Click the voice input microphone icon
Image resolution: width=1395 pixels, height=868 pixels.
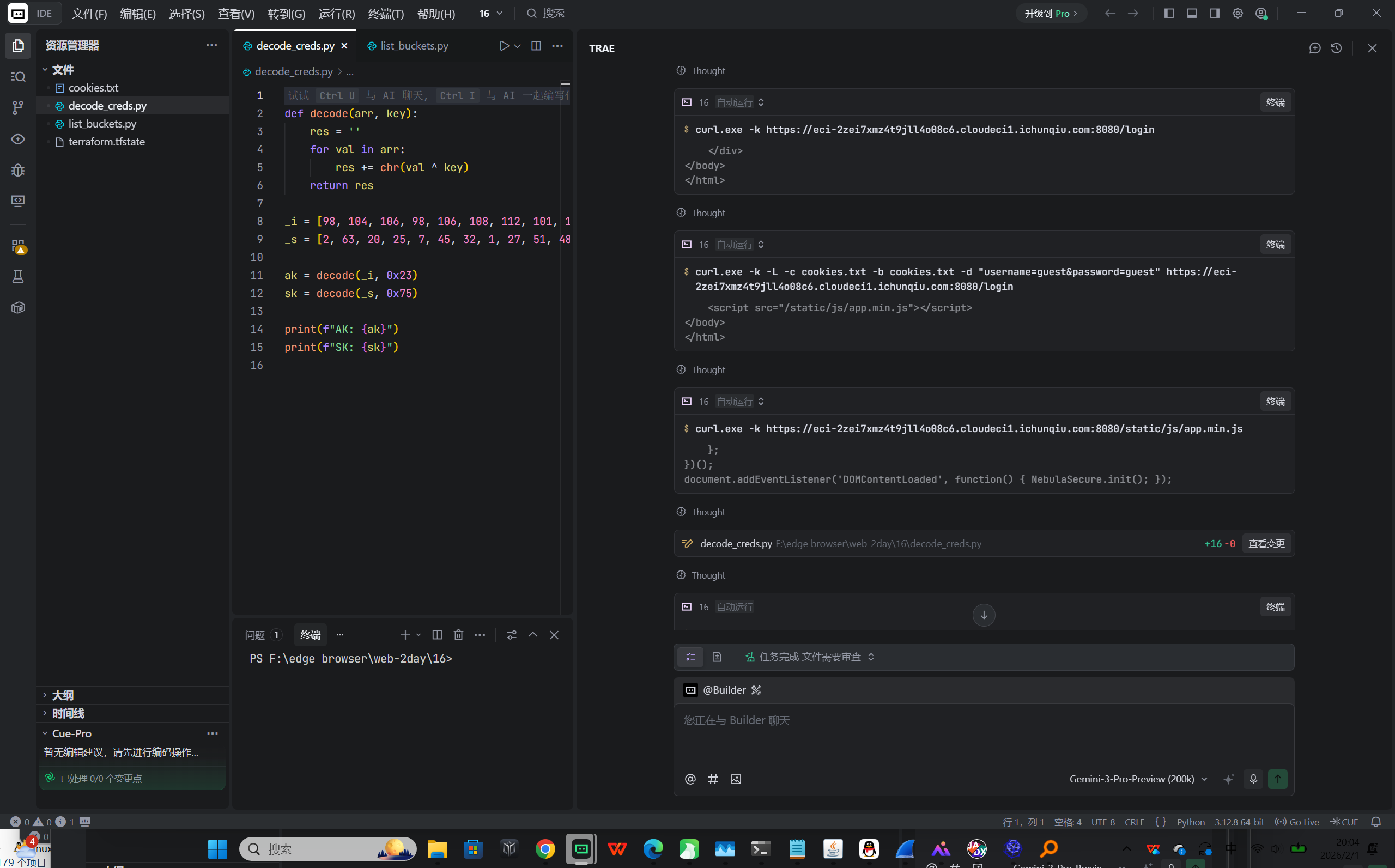(1253, 779)
